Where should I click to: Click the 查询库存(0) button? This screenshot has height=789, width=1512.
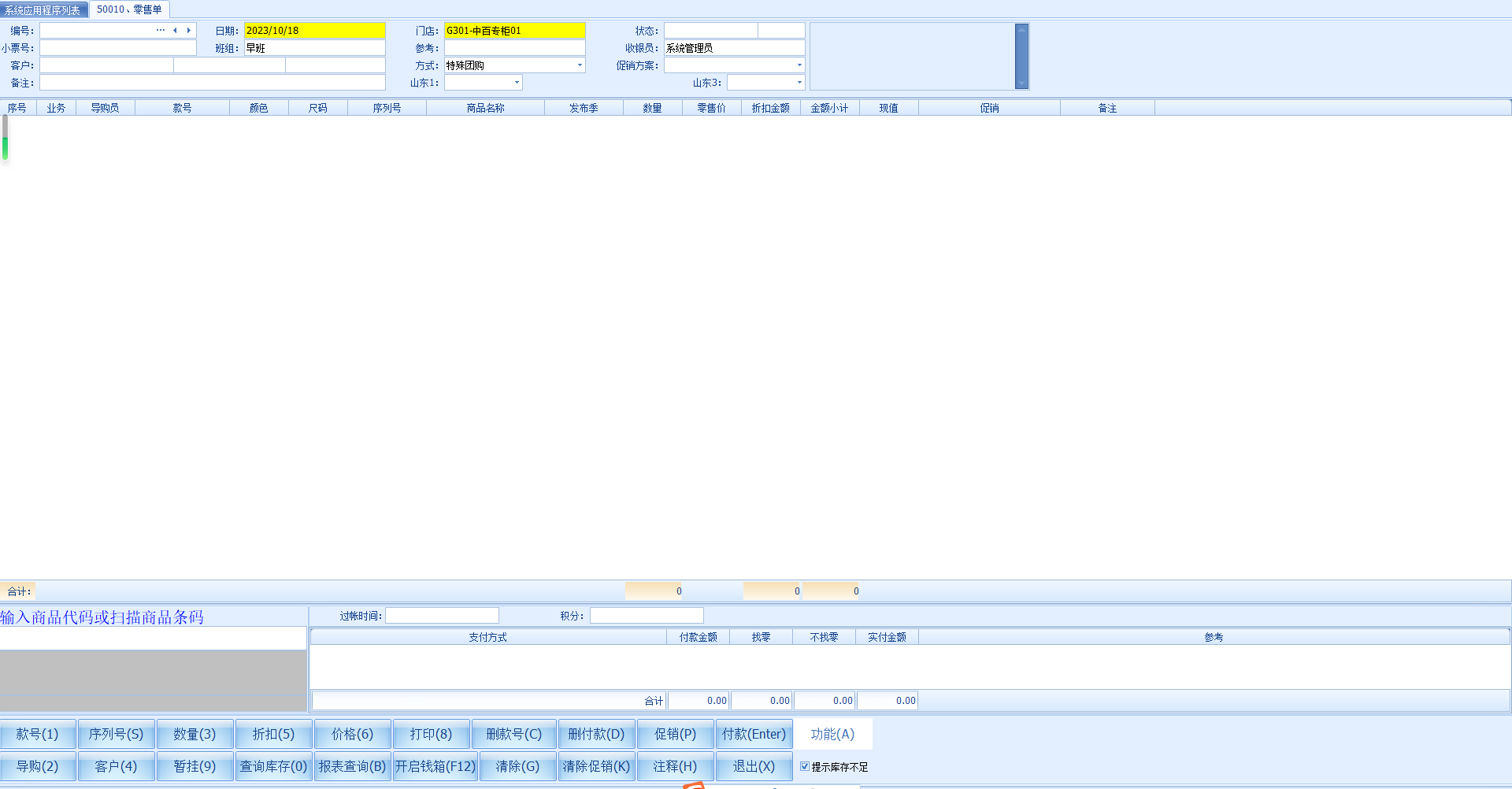click(274, 766)
